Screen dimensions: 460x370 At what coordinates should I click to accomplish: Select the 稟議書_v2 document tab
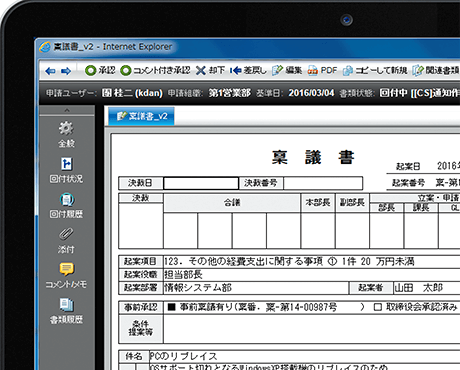coord(141,116)
